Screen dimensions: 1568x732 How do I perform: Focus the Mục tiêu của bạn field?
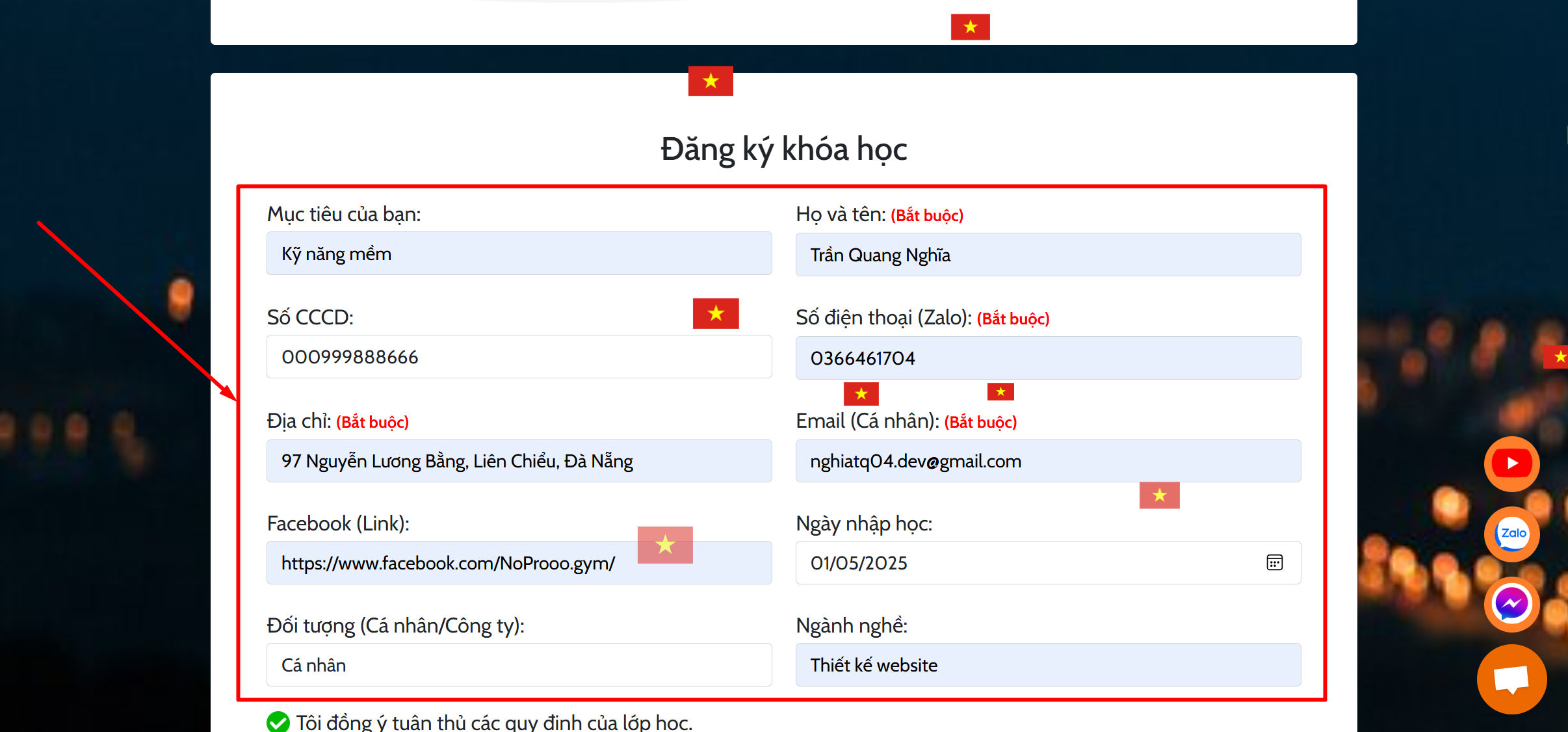click(x=519, y=254)
